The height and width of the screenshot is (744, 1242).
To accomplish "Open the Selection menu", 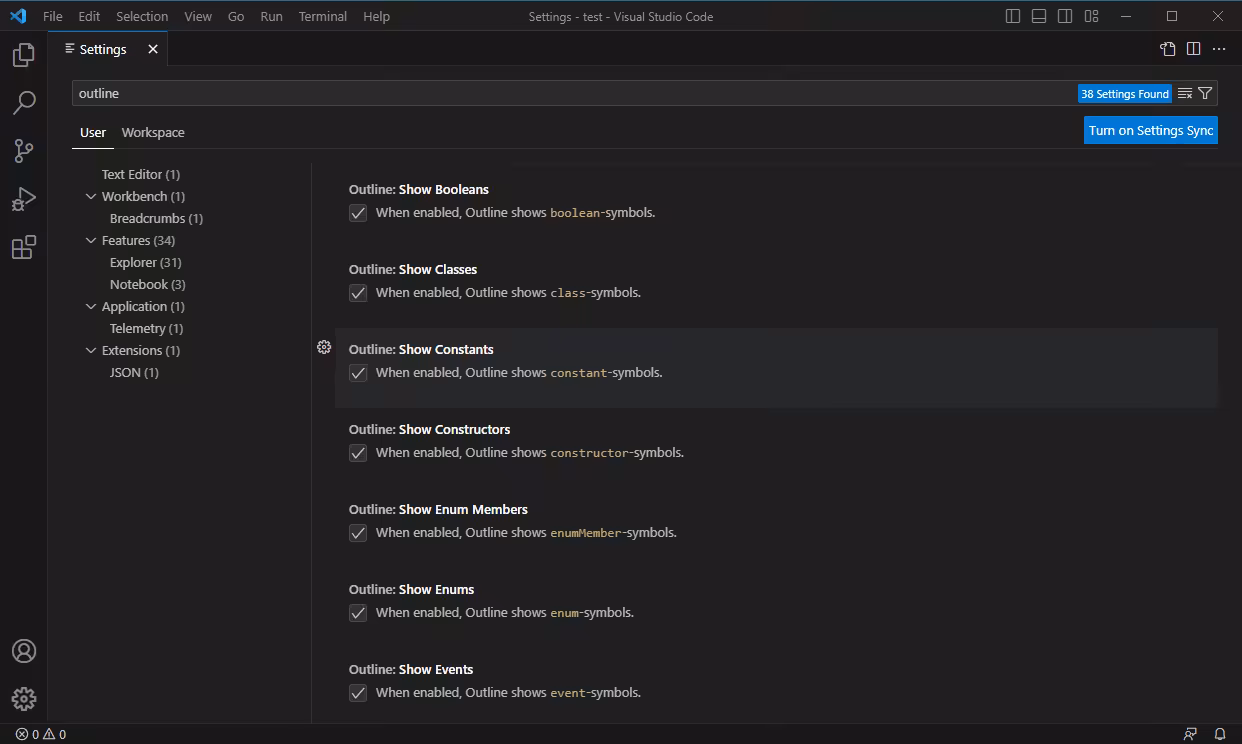I will (142, 16).
